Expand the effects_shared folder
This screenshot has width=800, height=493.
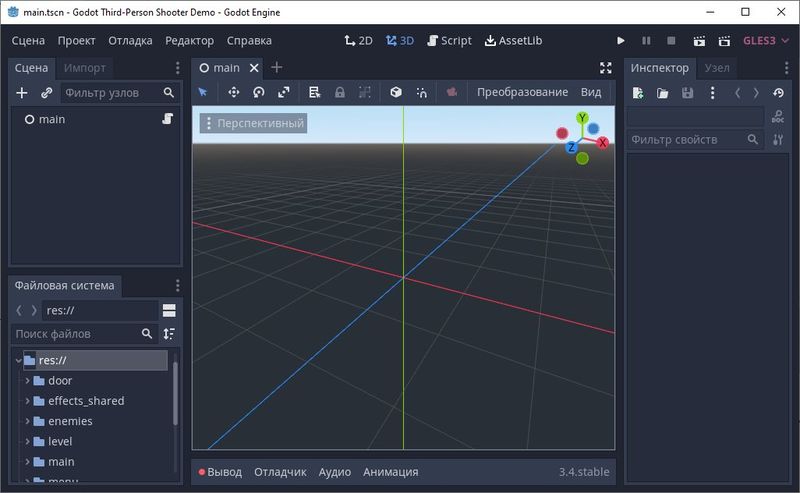28,401
